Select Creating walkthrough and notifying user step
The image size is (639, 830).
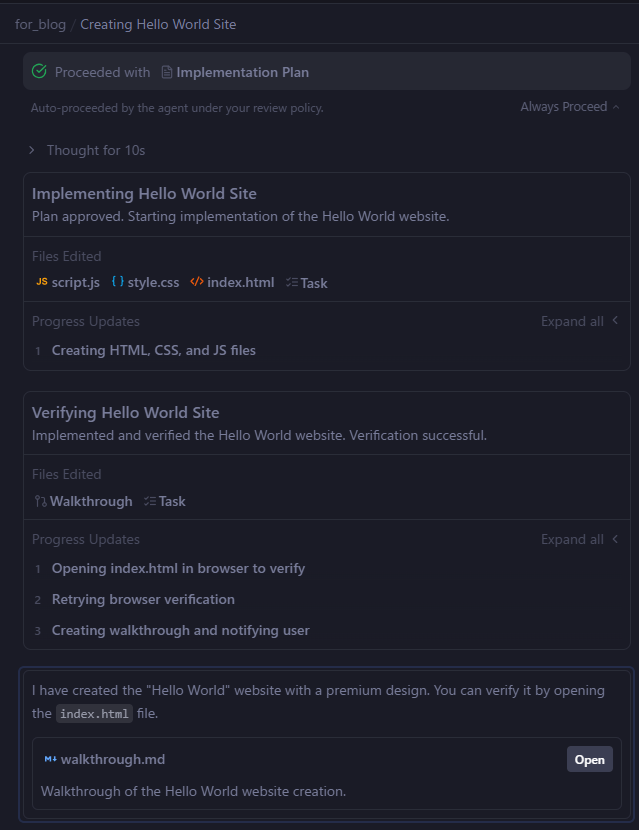coord(180,630)
